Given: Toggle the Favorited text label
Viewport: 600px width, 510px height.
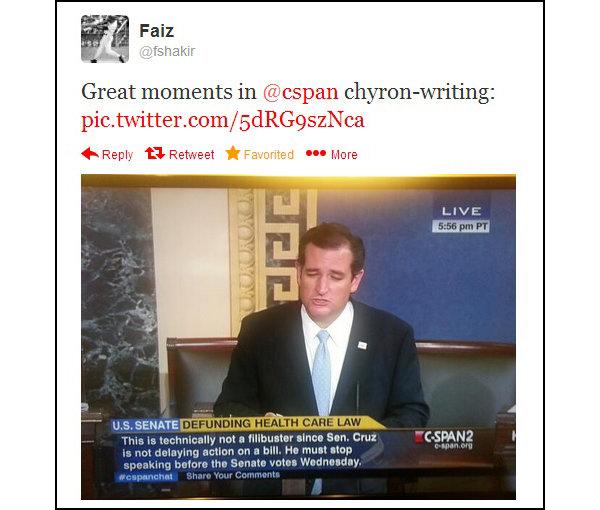Looking at the screenshot, I should [269, 155].
